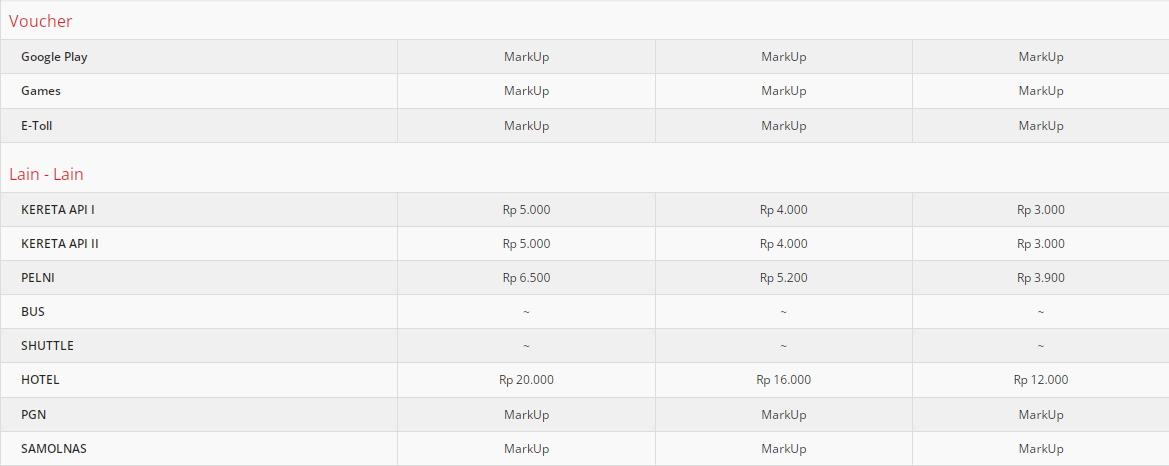The height and width of the screenshot is (466, 1169).
Task: Select the Rp 12.000 price cell
Action: tap(1041, 380)
